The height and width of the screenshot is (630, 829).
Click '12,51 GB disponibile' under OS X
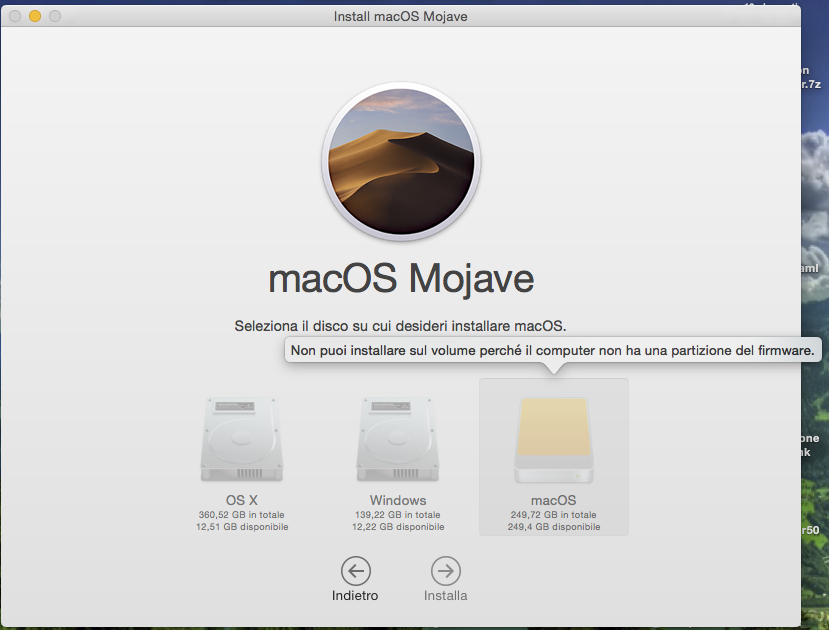coord(242,527)
